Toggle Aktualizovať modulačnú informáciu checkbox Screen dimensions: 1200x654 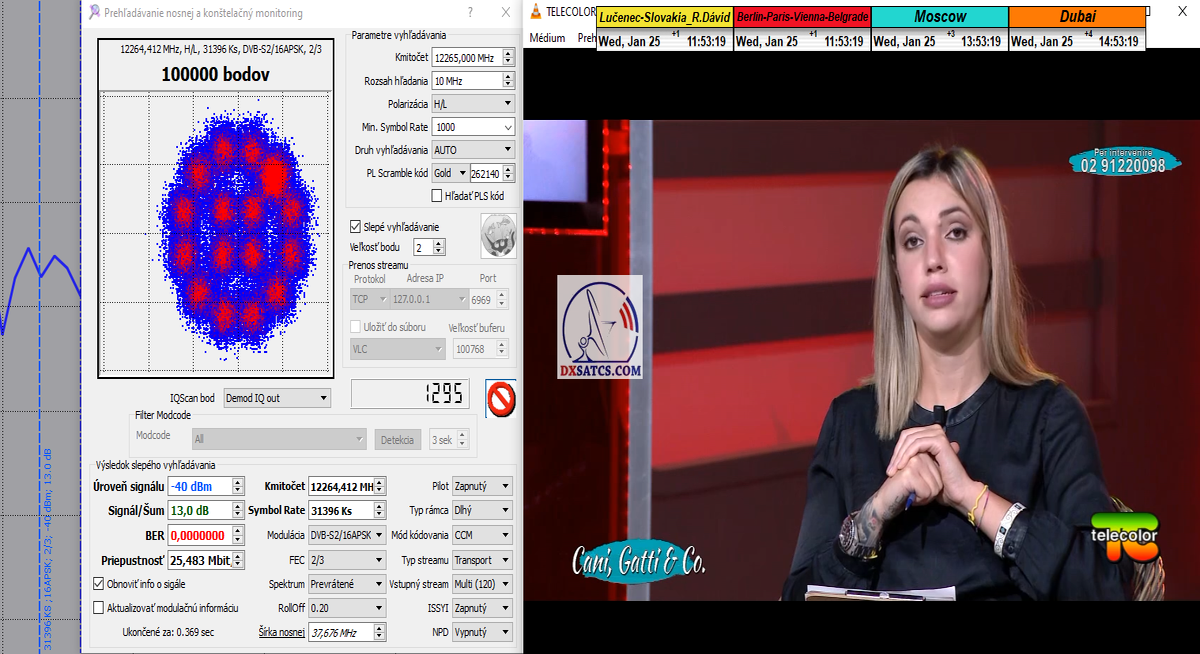pos(99,607)
